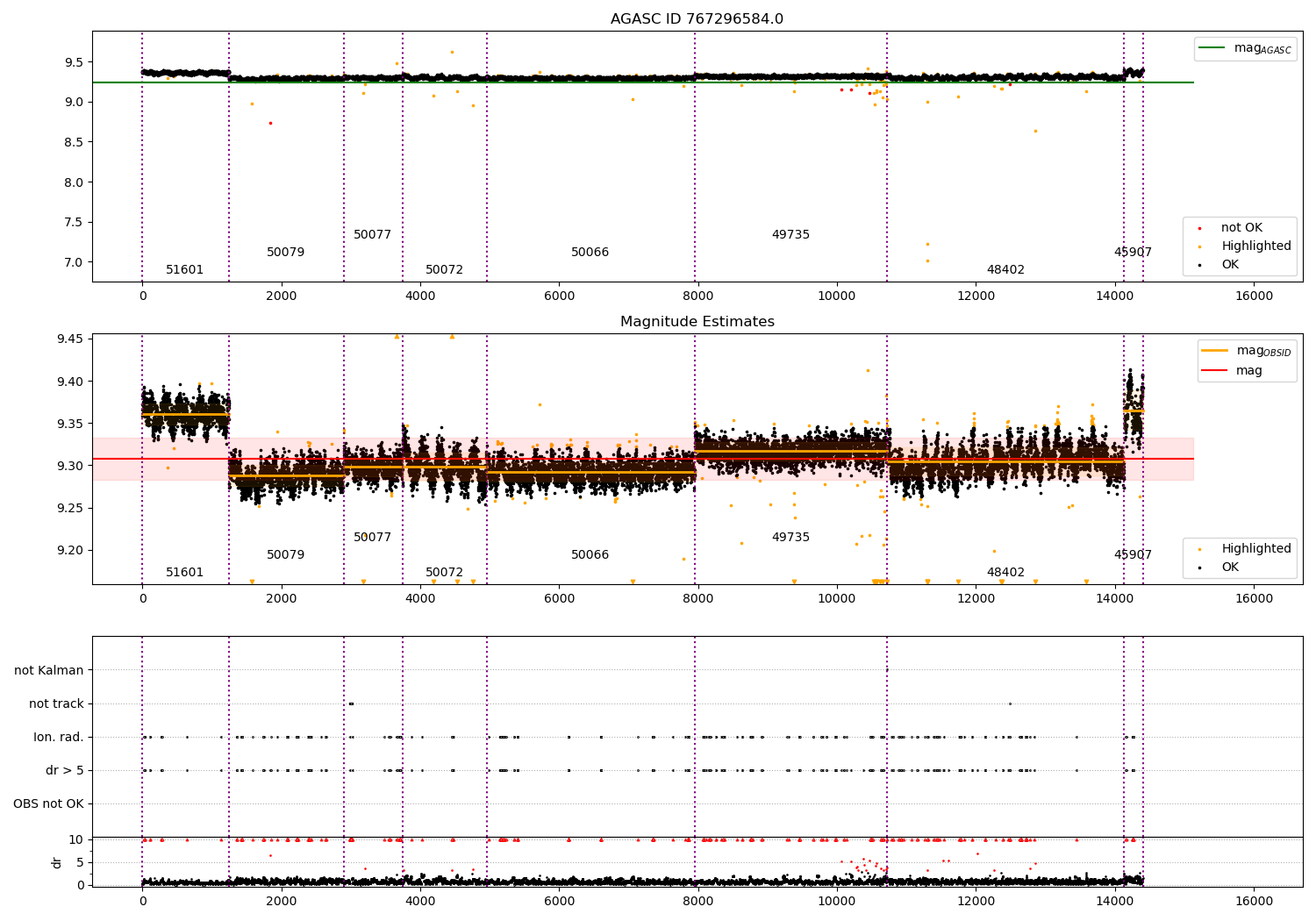Click the 'Ion. rad.' axis label
1316x921 pixels.
tap(59, 738)
